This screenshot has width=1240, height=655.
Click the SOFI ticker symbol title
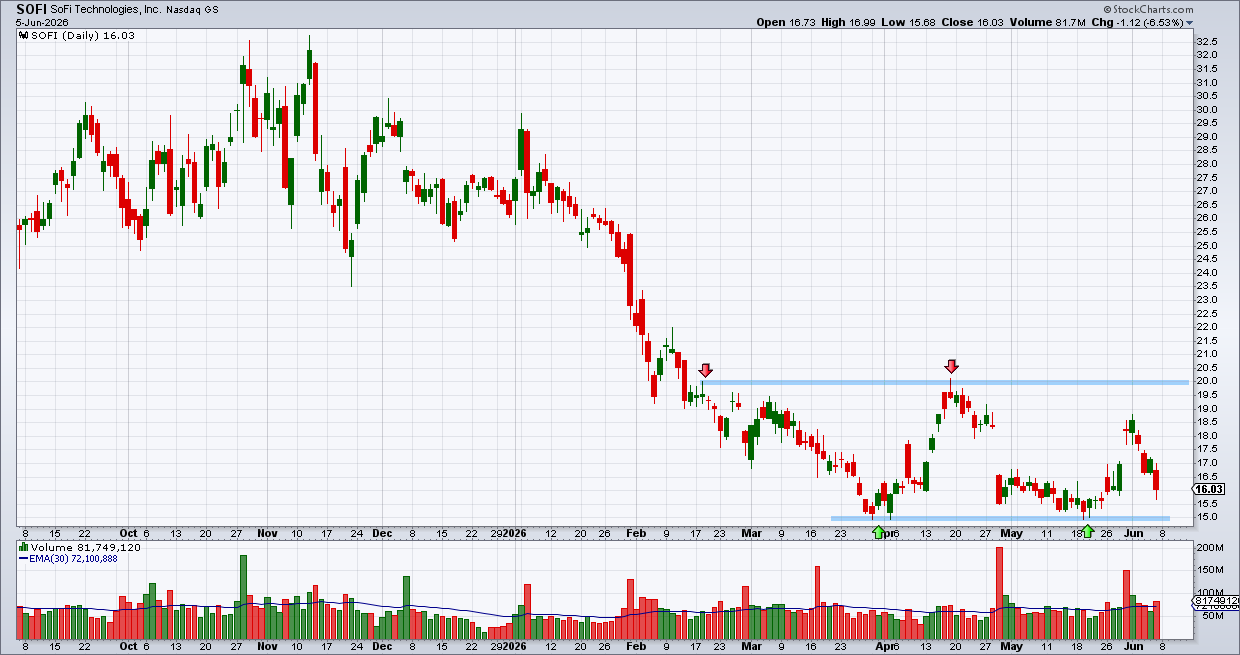(x=33, y=8)
